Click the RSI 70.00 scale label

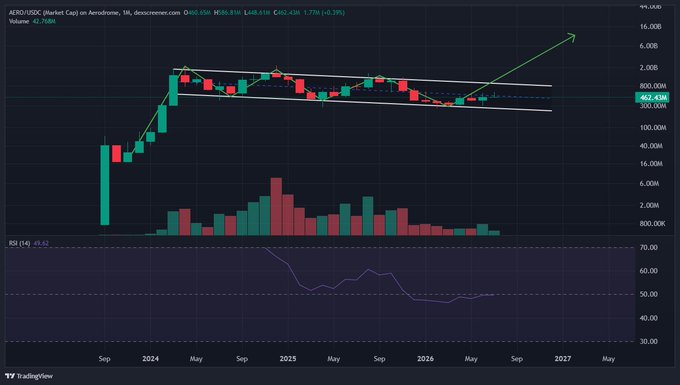click(x=648, y=248)
